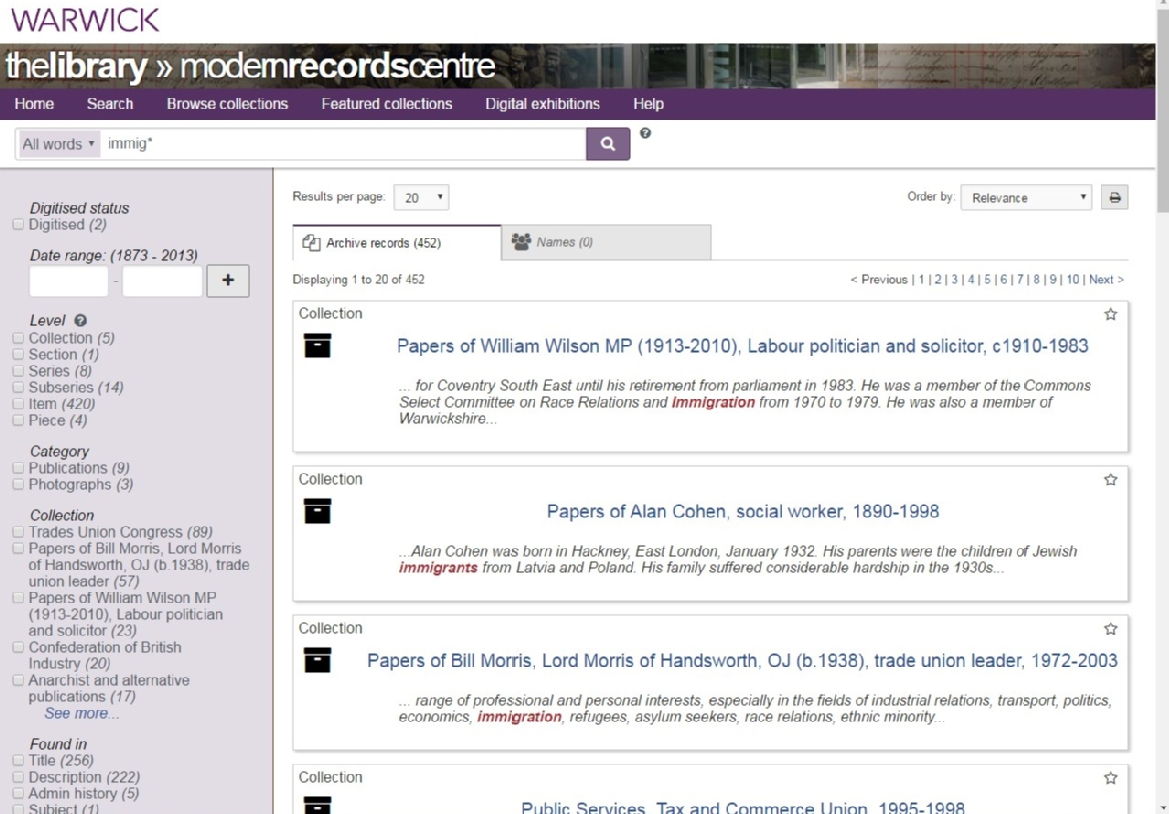This screenshot has width=1169, height=814.
Task: Star the Bill Morris papers record
Action: tap(1110, 629)
